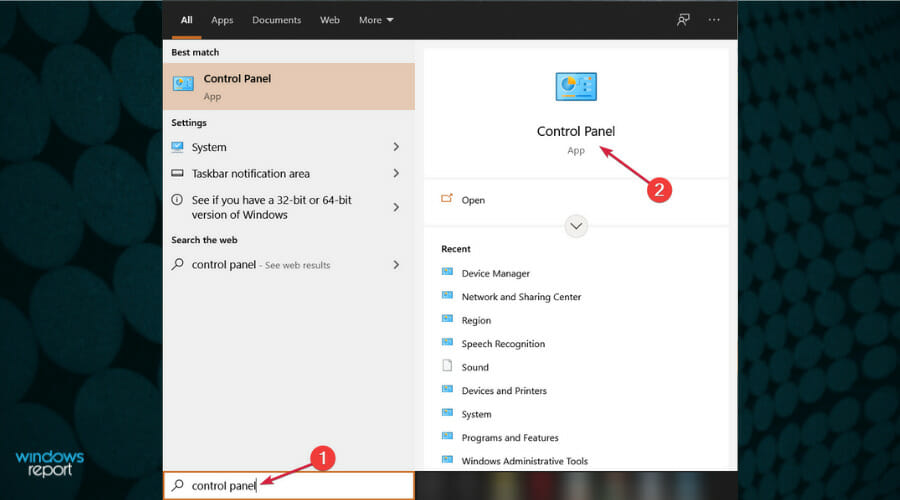Click Network and Sharing Center icon
This screenshot has height=500, width=900.
point(447,296)
